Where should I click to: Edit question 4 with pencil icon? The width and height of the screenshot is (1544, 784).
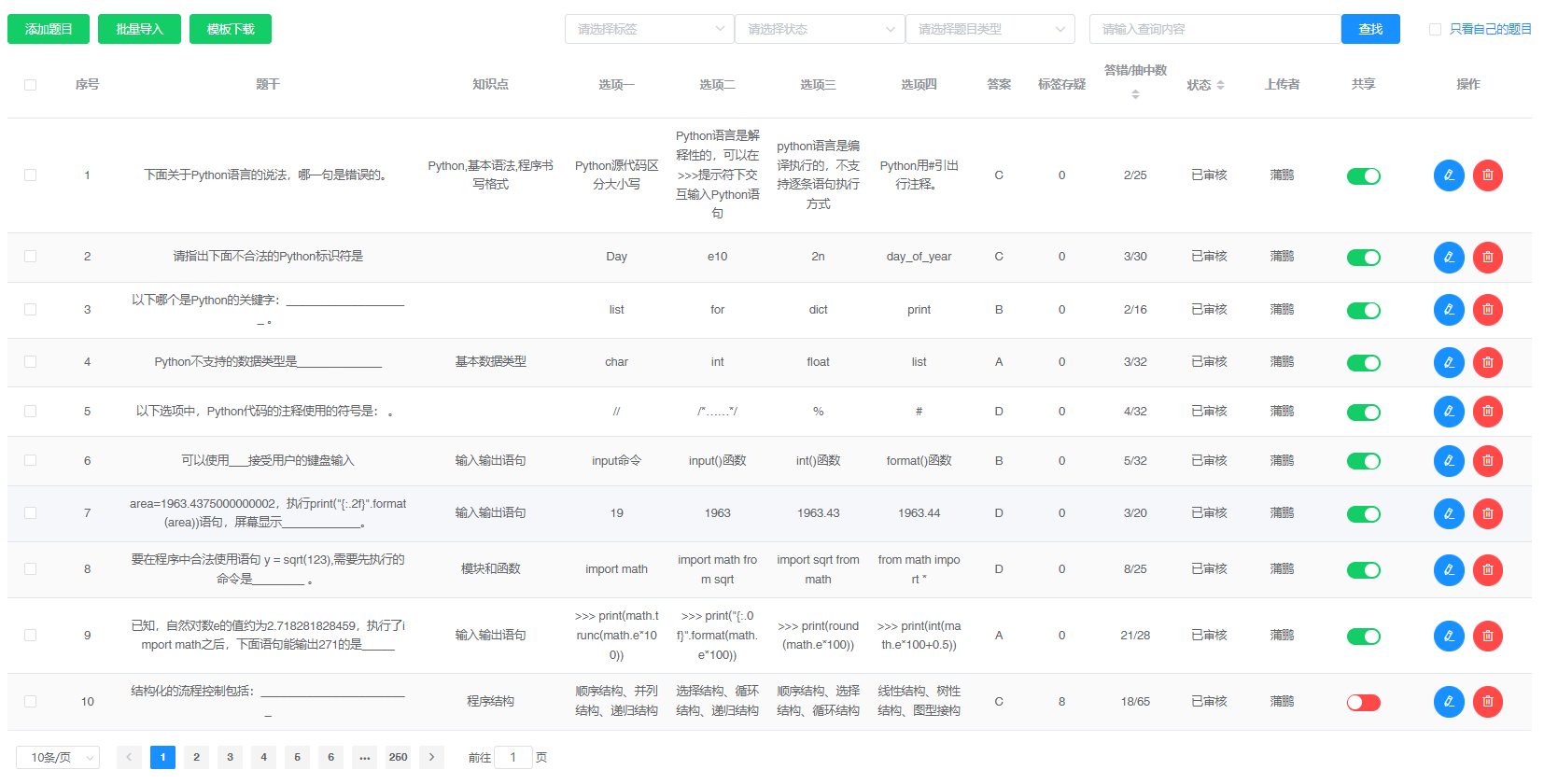coord(1448,362)
